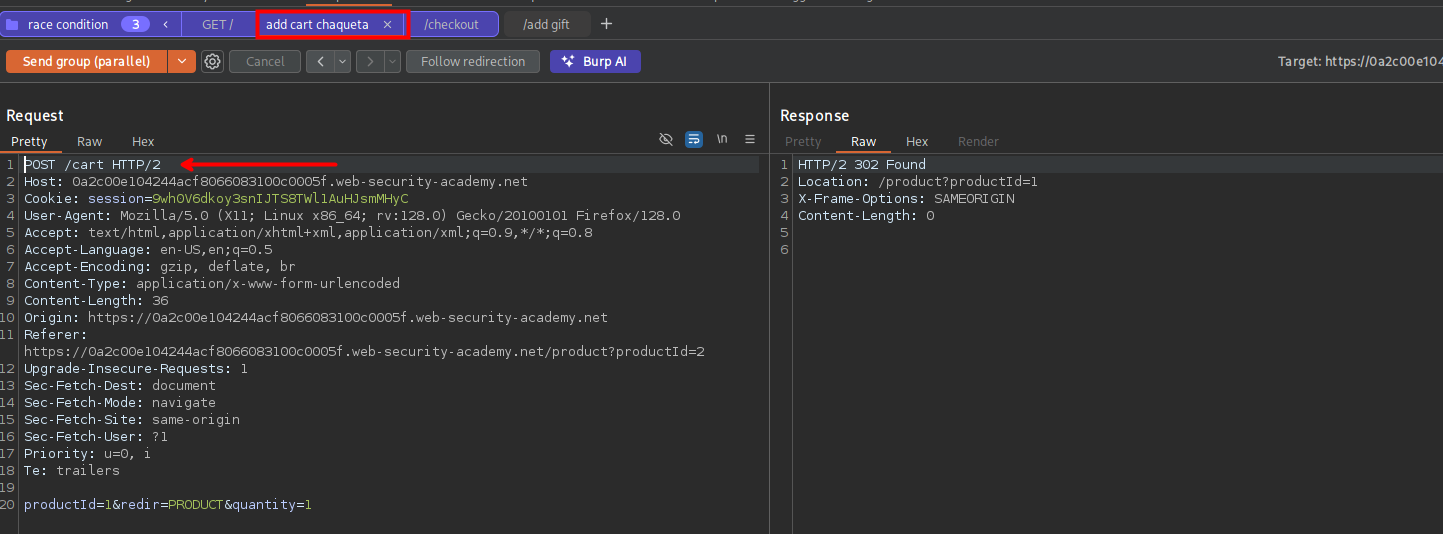Open the Send group options dropdown
The height and width of the screenshot is (534, 1443).
(x=181, y=62)
